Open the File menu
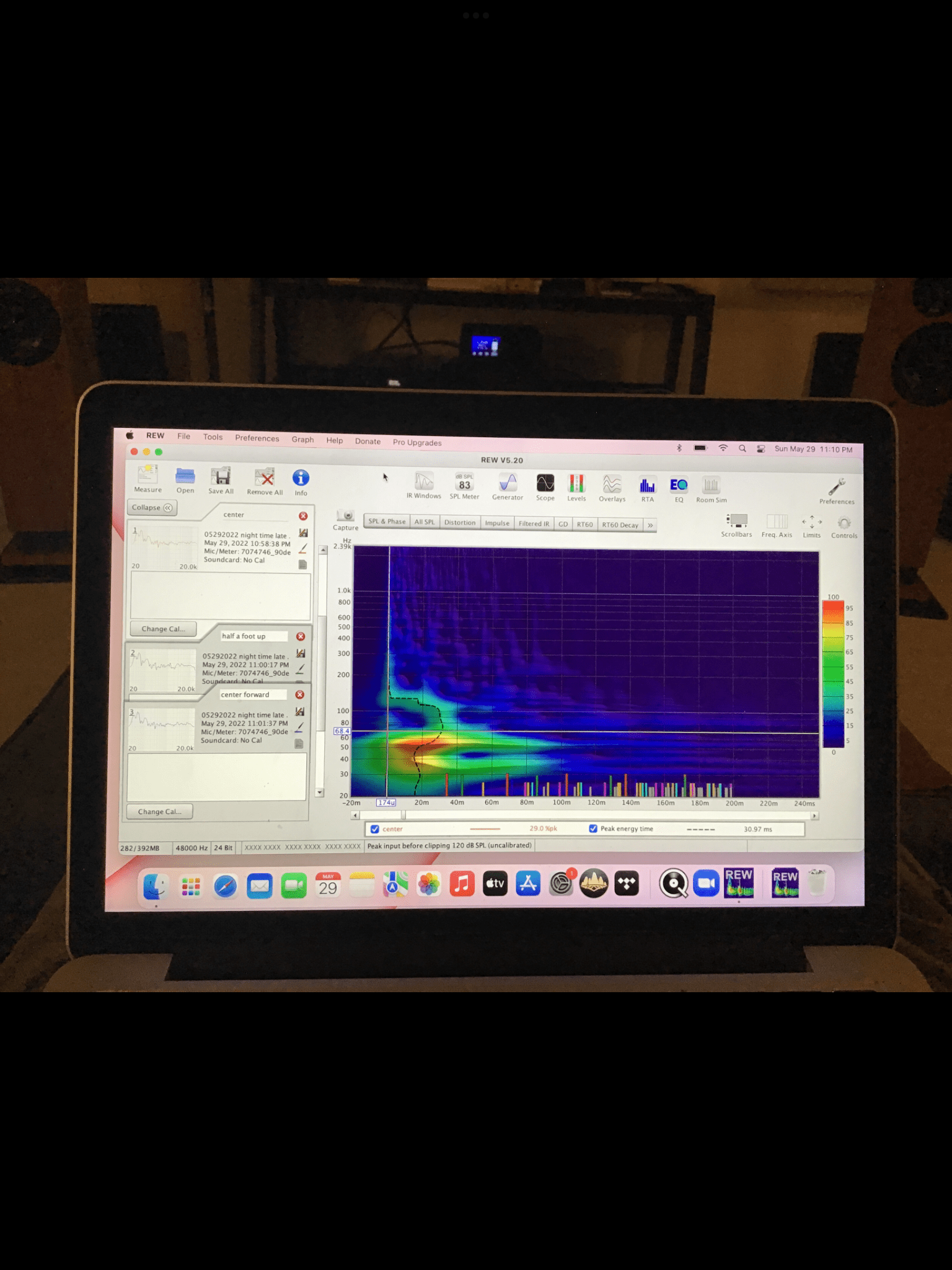 (183, 436)
